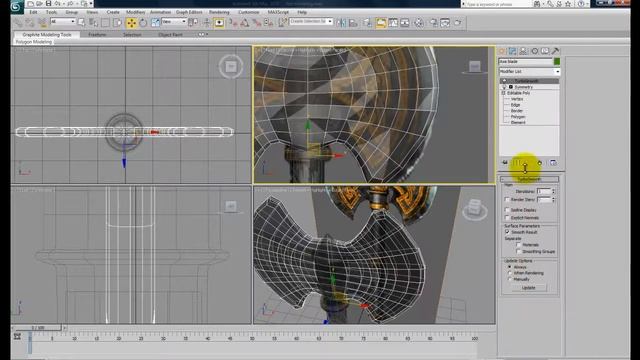Adjust the Render Iters spinner arrows
The width and height of the screenshot is (640, 360).
tap(553, 200)
